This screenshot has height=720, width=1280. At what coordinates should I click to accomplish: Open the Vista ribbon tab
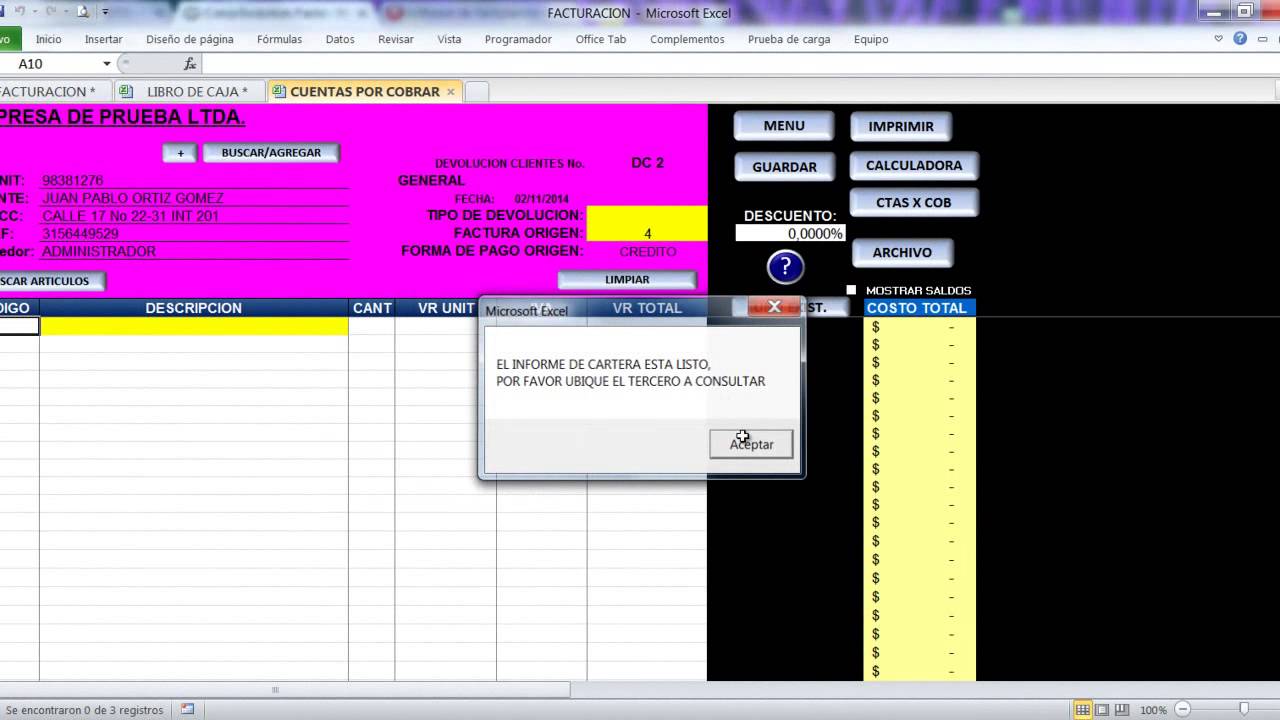[449, 39]
